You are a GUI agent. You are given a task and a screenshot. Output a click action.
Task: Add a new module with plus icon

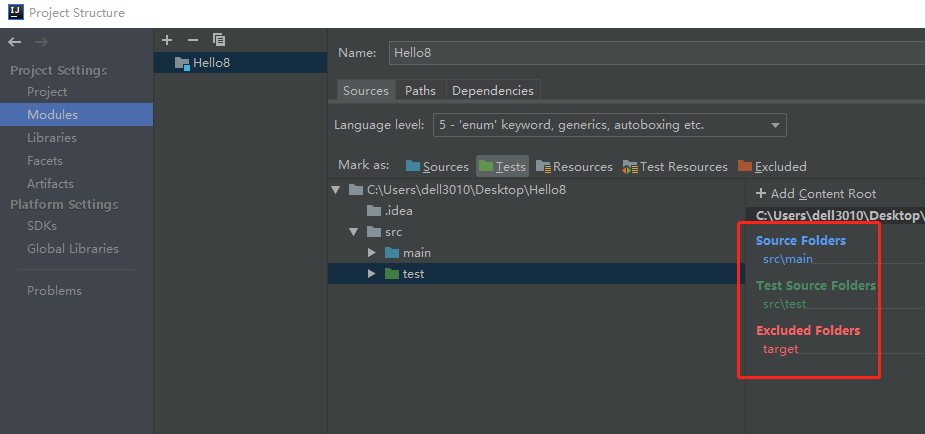[167, 40]
